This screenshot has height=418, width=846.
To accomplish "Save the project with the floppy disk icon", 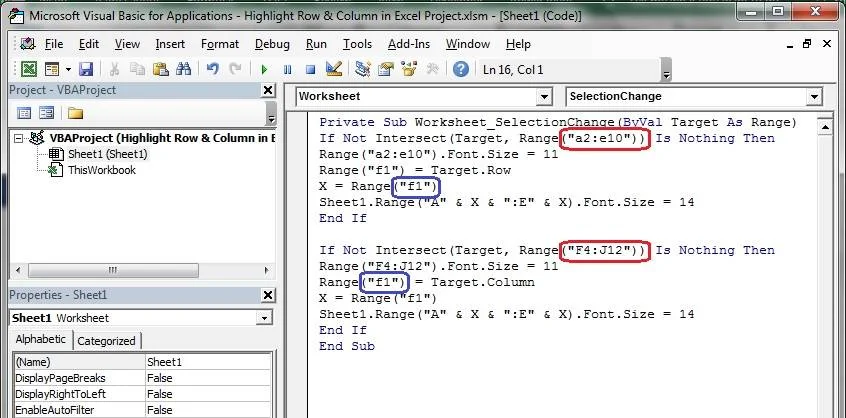I will pos(86,69).
